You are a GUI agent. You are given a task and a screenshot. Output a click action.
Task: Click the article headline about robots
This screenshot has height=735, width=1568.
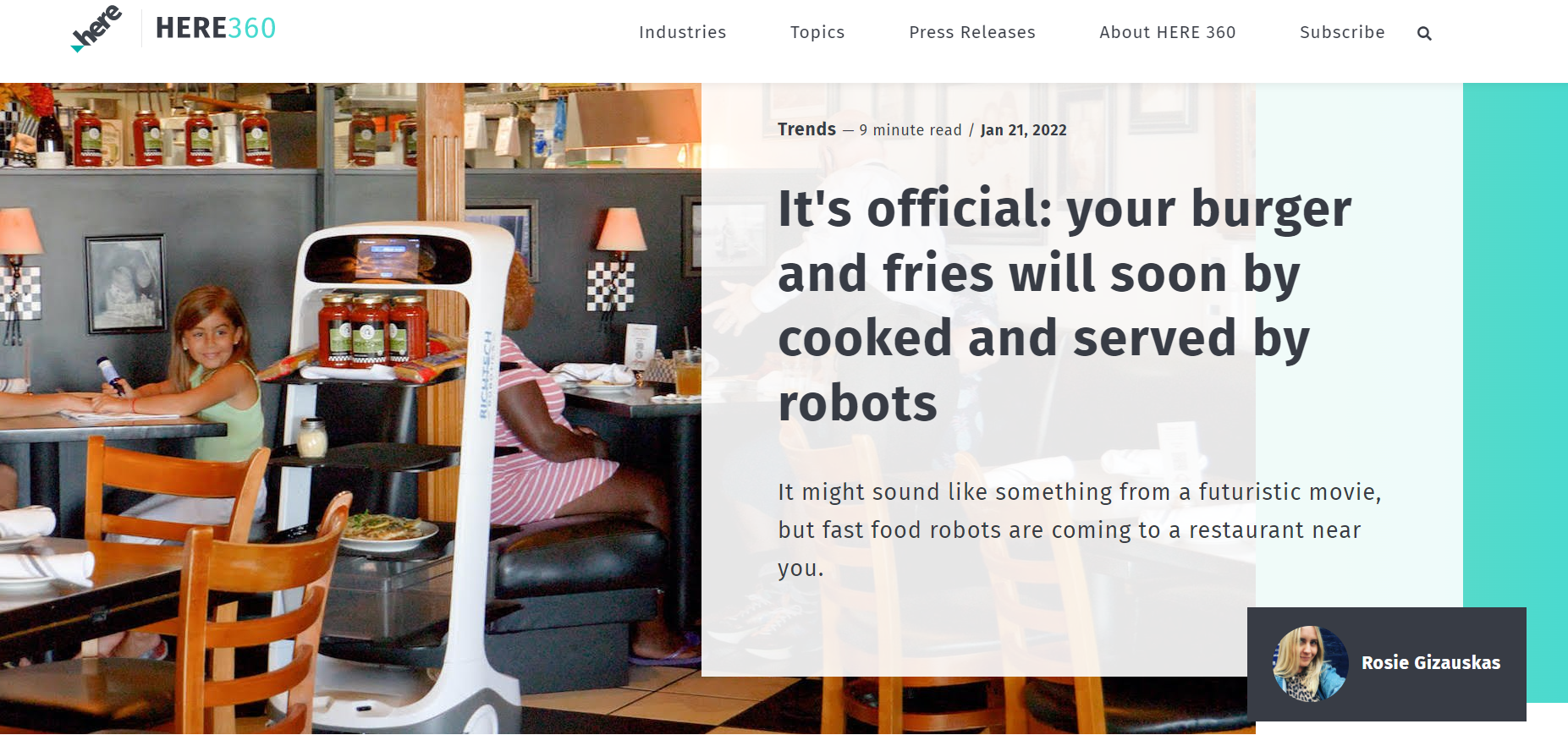pyautogui.click(x=1065, y=305)
